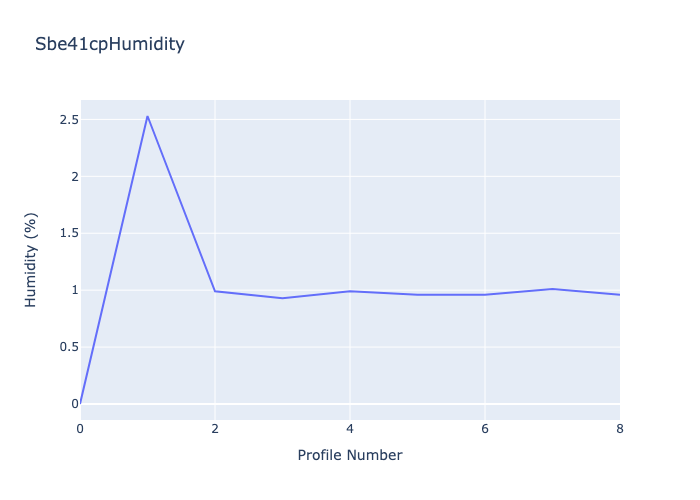The height and width of the screenshot is (500, 700).
Task: Click the Humidity (%) y-axis label
Action: click(31, 259)
